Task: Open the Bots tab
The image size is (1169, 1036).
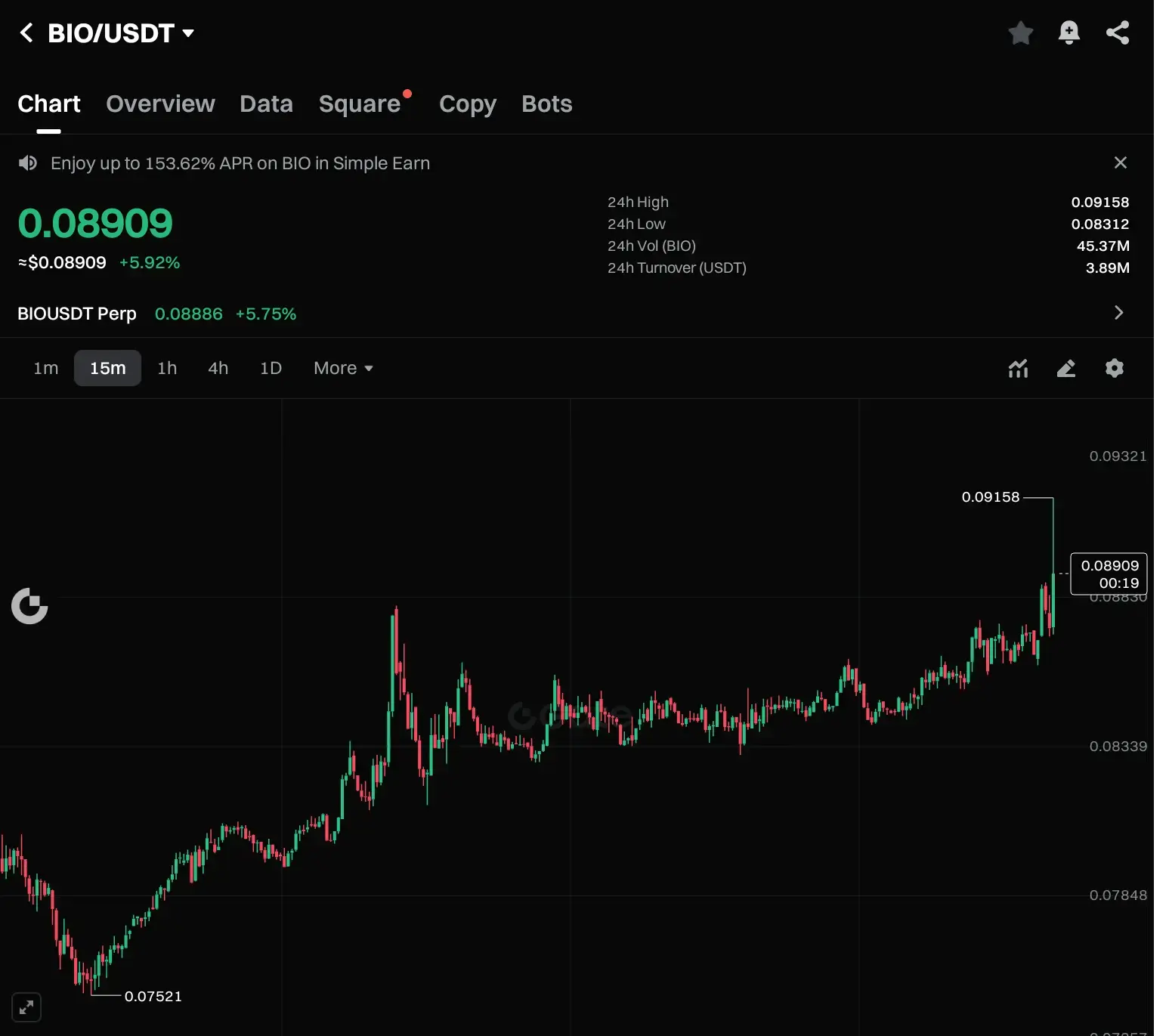Action: pyautogui.click(x=547, y=104)
